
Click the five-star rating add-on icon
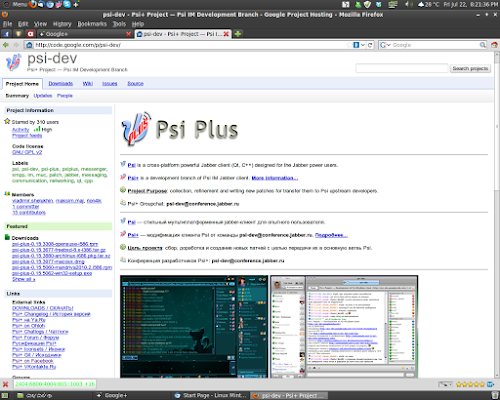[470, 384]
